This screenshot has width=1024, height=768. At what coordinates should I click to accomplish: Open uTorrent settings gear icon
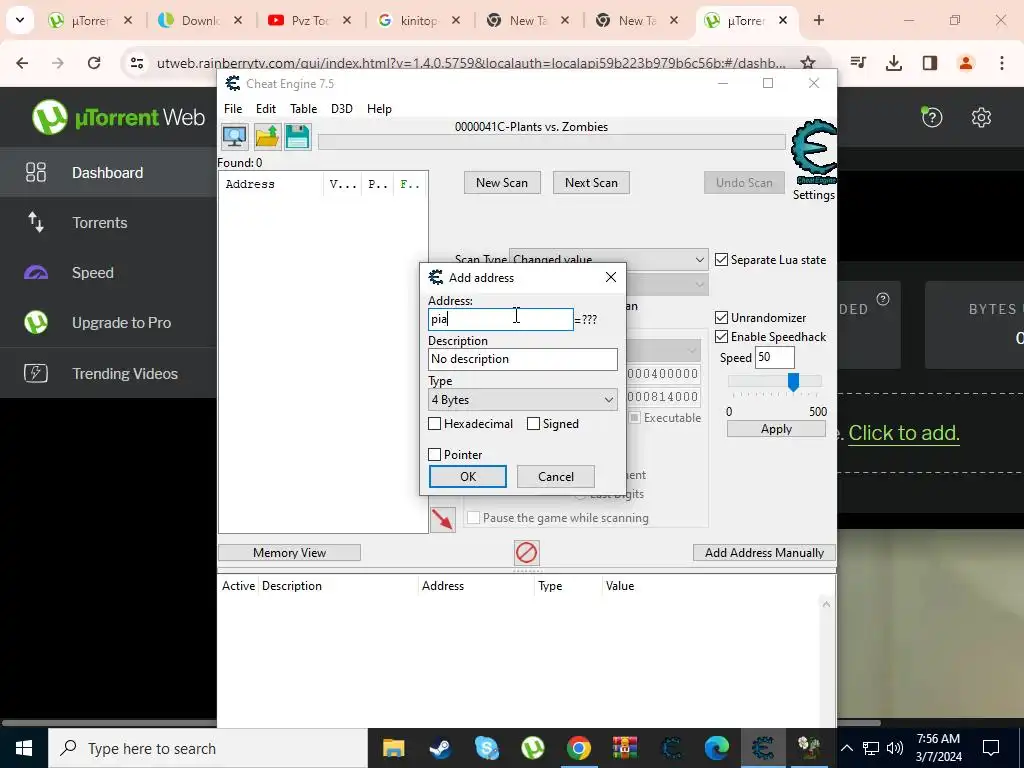981,118
